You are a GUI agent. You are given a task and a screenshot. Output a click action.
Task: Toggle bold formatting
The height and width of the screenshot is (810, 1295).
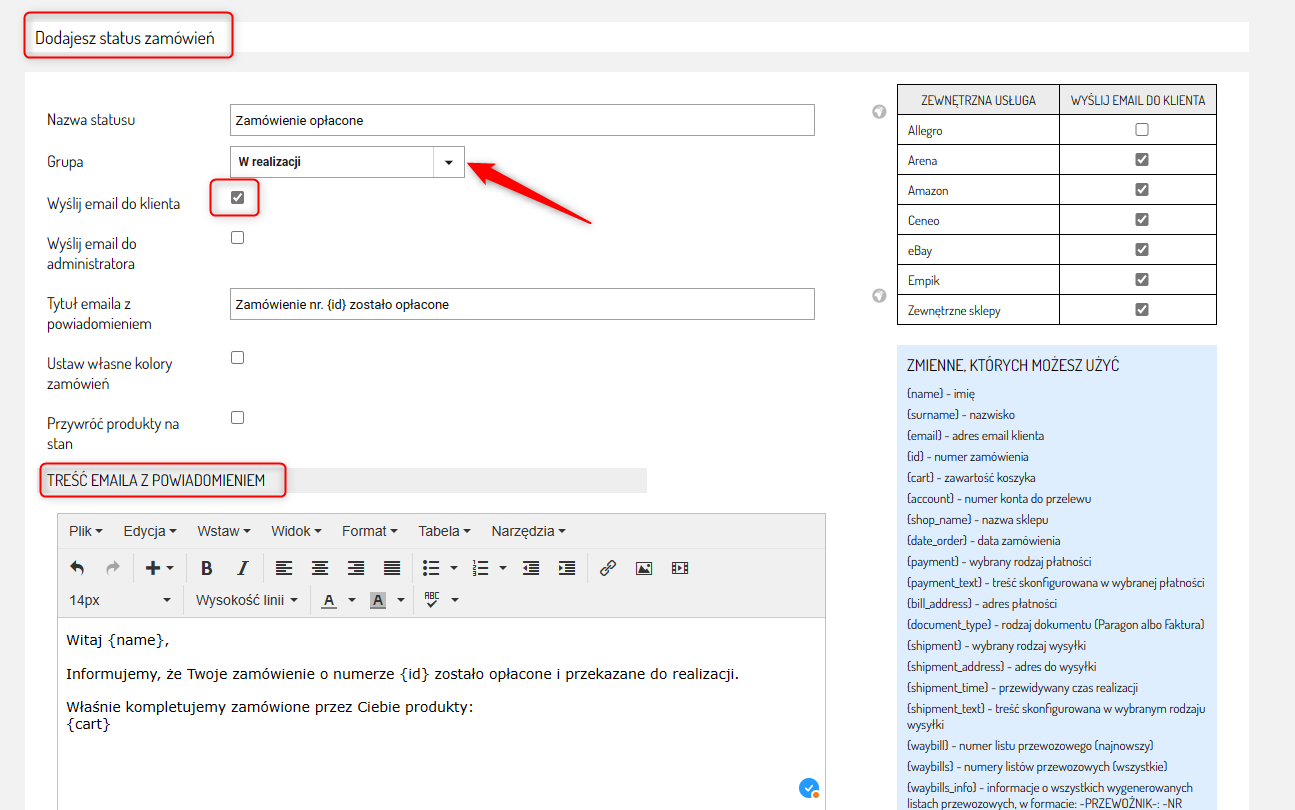tap(206, 568)
